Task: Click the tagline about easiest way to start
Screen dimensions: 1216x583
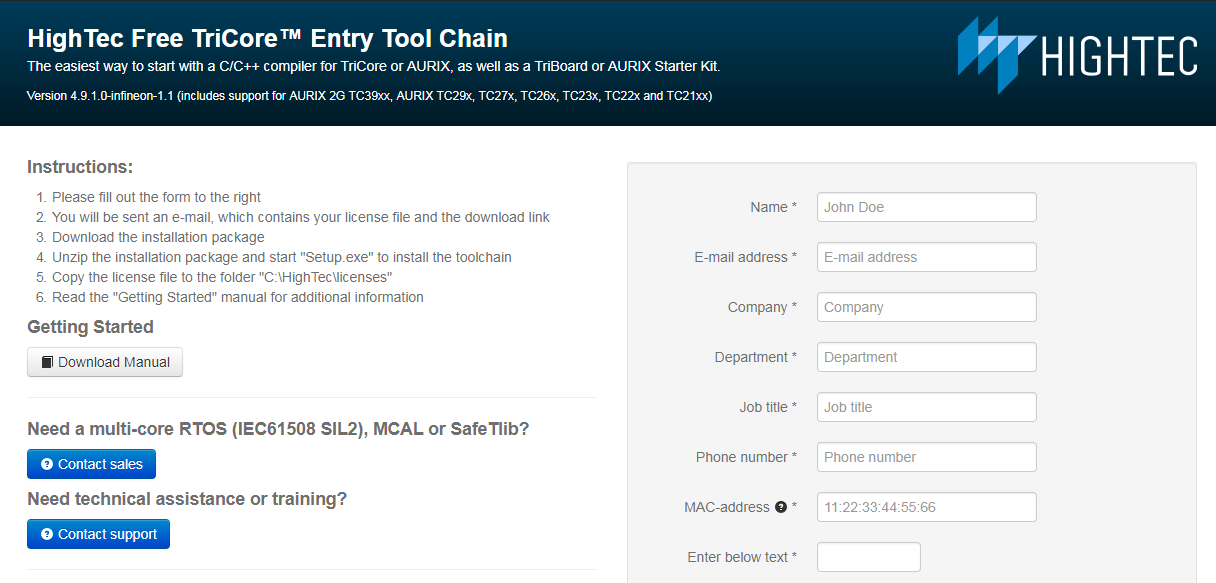Action: tap(373, 67)
